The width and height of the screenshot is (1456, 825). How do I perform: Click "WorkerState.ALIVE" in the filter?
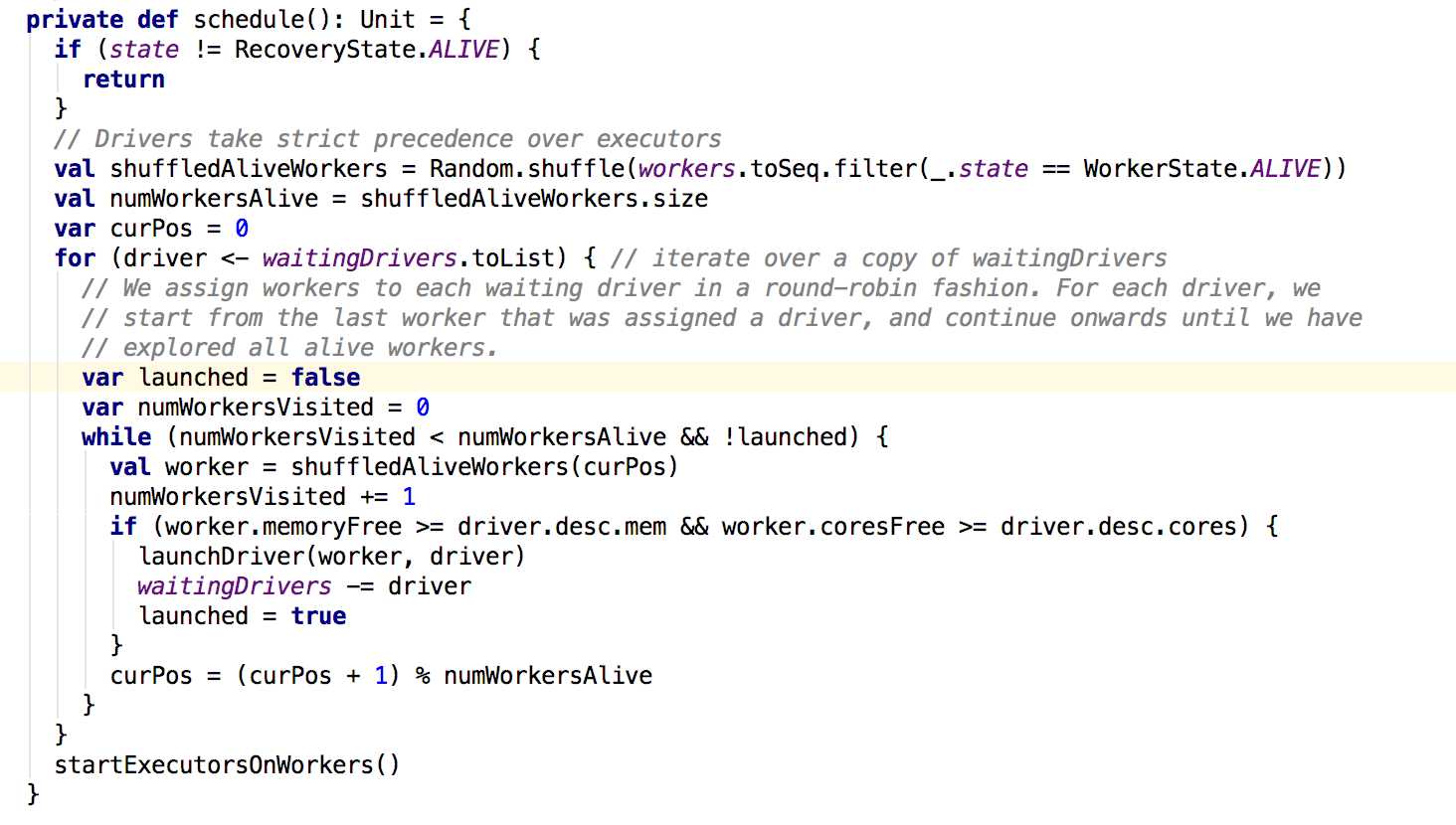pos(1202,169)
